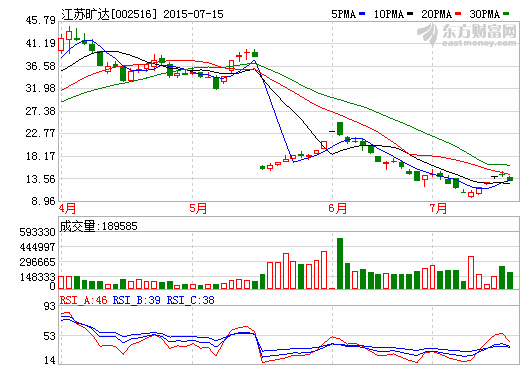The width and height of the screenshot is (520, 365).
Task: Click the 14 RSI axis value
Action: pyautogui.click(x=50, y=360)
